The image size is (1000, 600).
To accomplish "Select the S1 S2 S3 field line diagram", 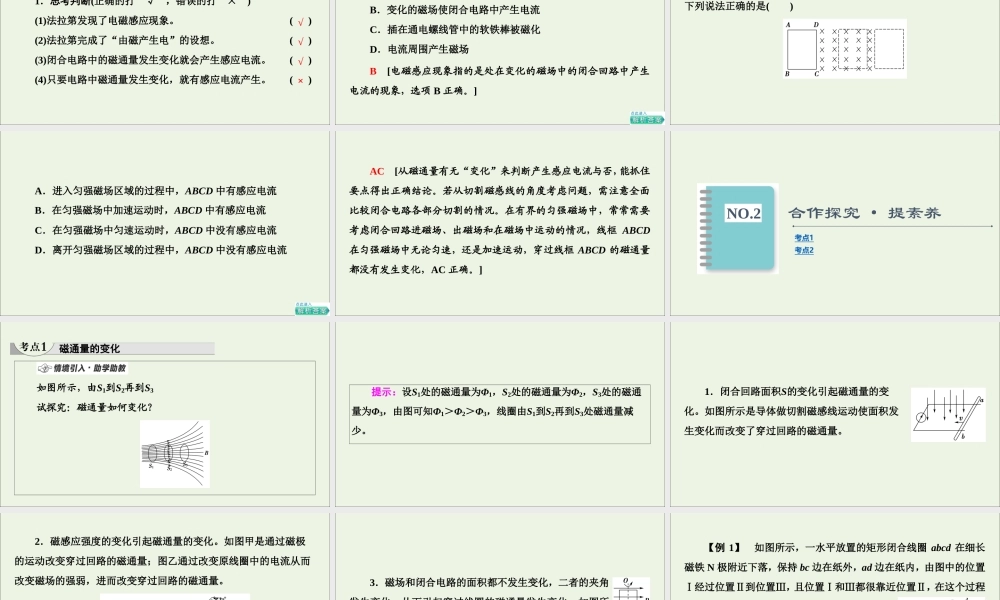I will 175,454.
